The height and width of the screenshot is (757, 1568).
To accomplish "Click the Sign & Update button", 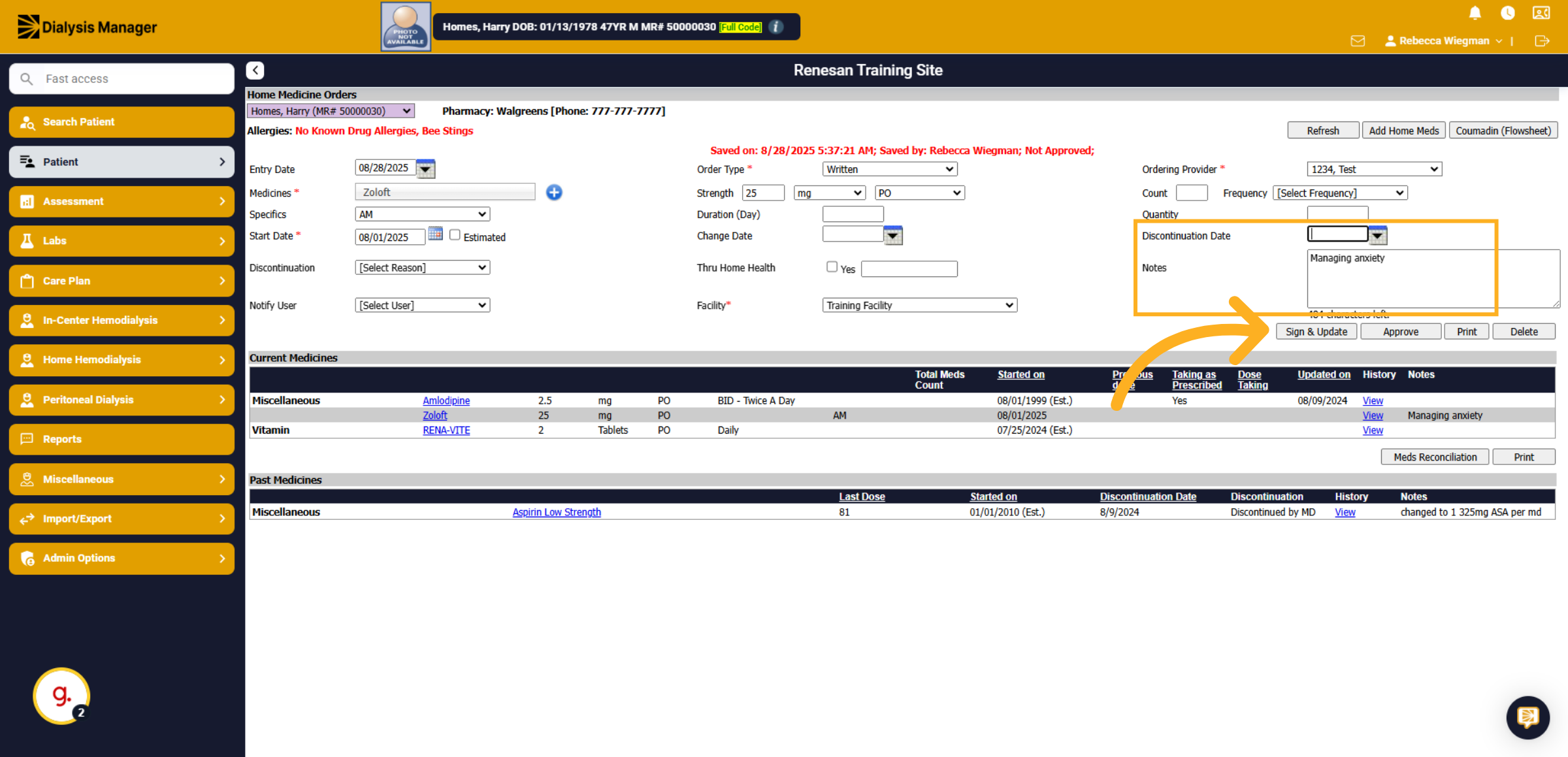I will click(x=1316, y=332).
